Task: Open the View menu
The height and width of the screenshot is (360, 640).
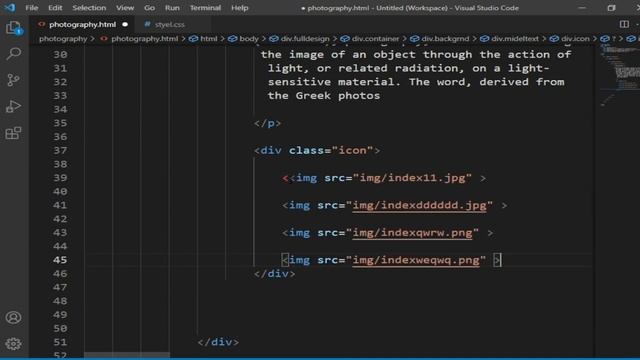Action: tap(125, 8)
